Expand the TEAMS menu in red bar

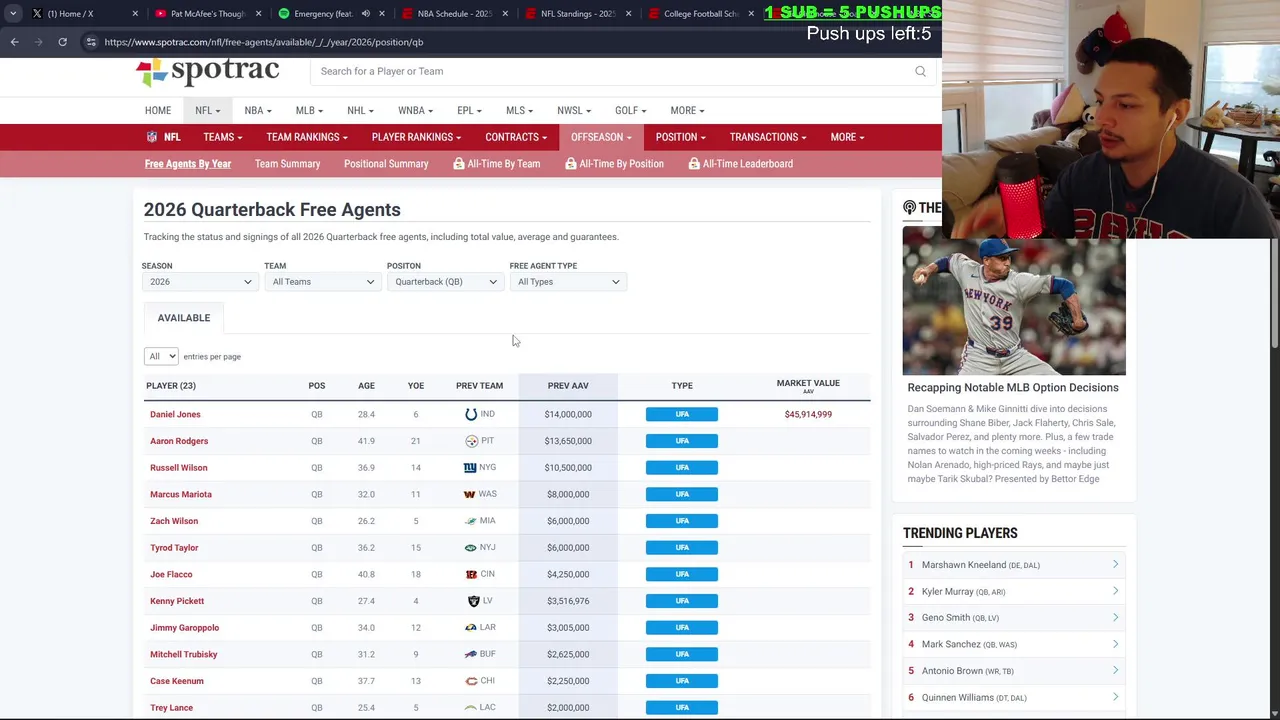(x=222, y=137)
